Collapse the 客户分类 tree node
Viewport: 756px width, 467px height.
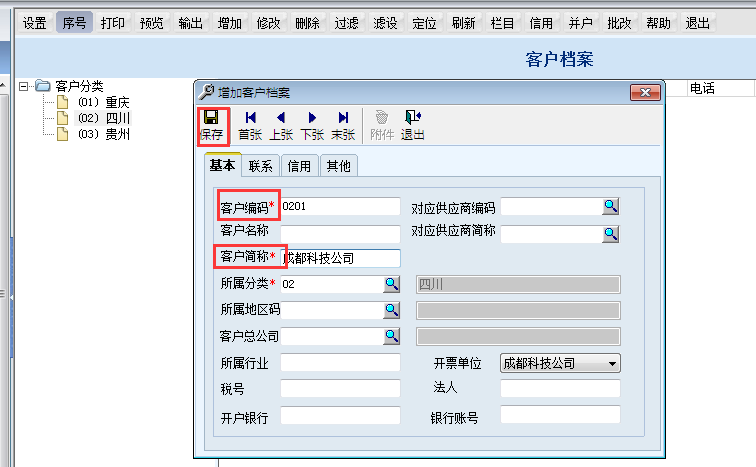coord(23,86)
